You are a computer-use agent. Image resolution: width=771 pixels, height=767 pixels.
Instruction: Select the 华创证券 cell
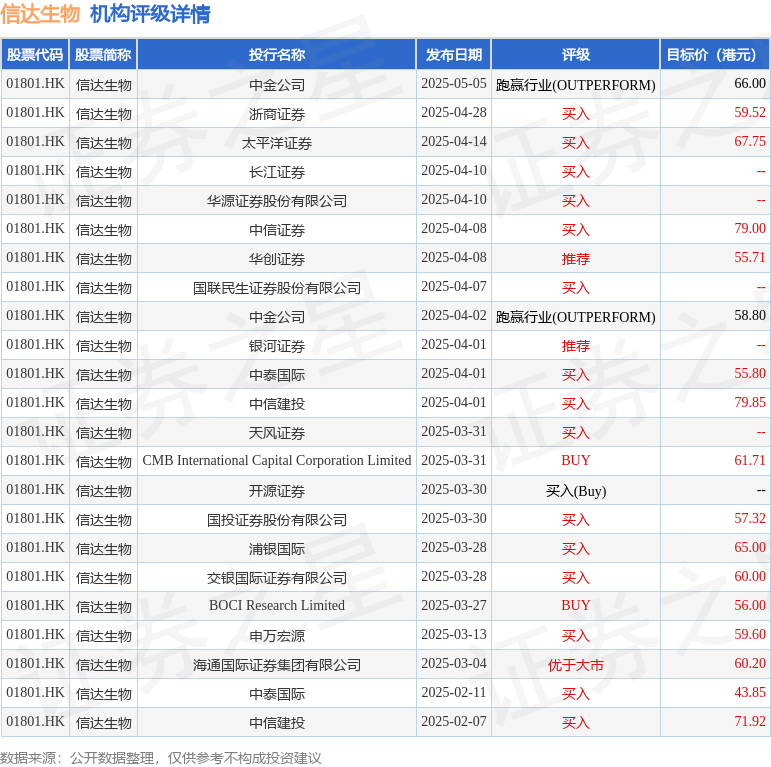pyautogui.click(x=277, y=259)
